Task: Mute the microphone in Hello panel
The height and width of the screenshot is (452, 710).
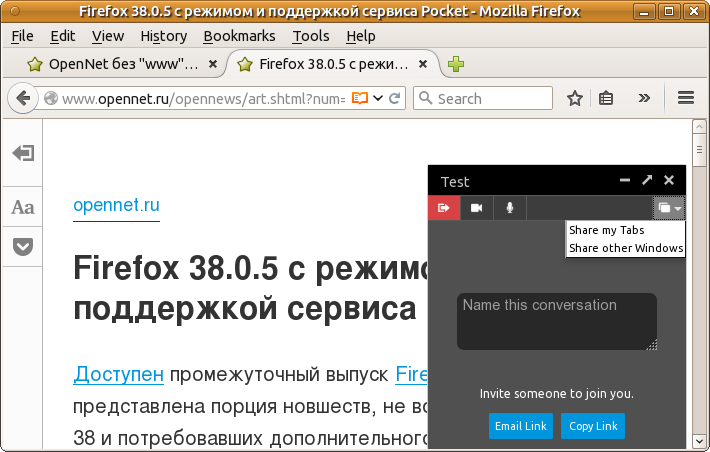Action: tap(510, 208)
